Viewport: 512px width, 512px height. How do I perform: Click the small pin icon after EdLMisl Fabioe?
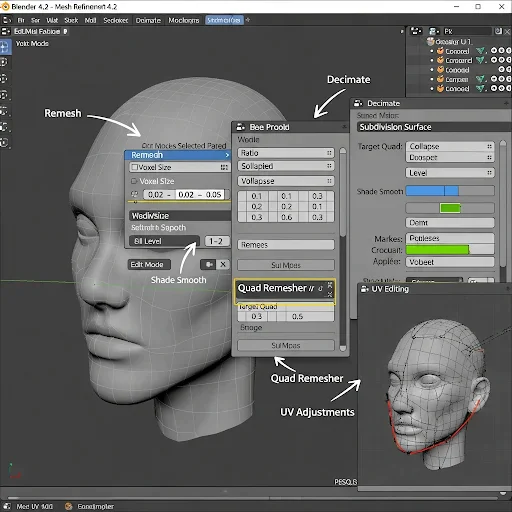(x=65, y=31)
